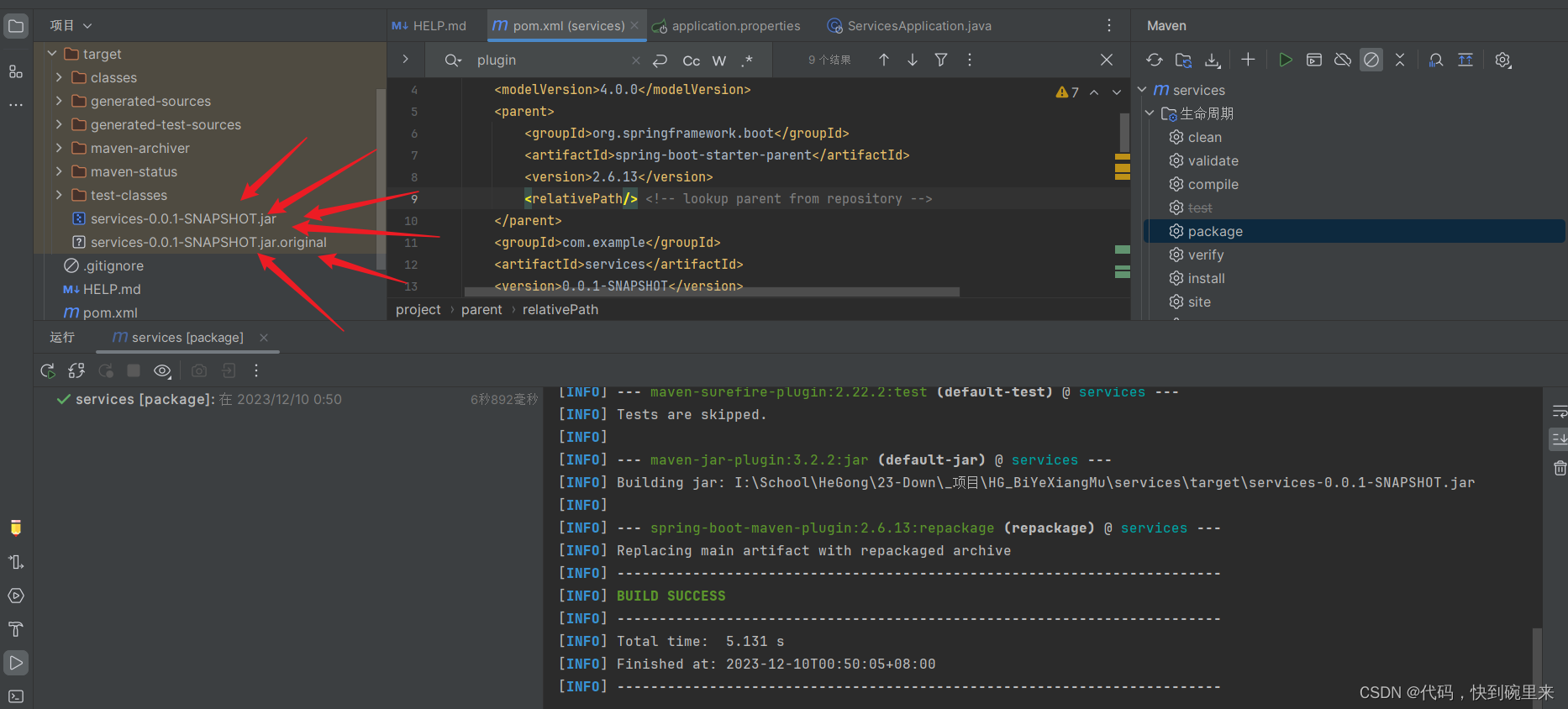Expand the classes folder
The height and width of the screenshot is (709, 1568).
click(59, 77)
